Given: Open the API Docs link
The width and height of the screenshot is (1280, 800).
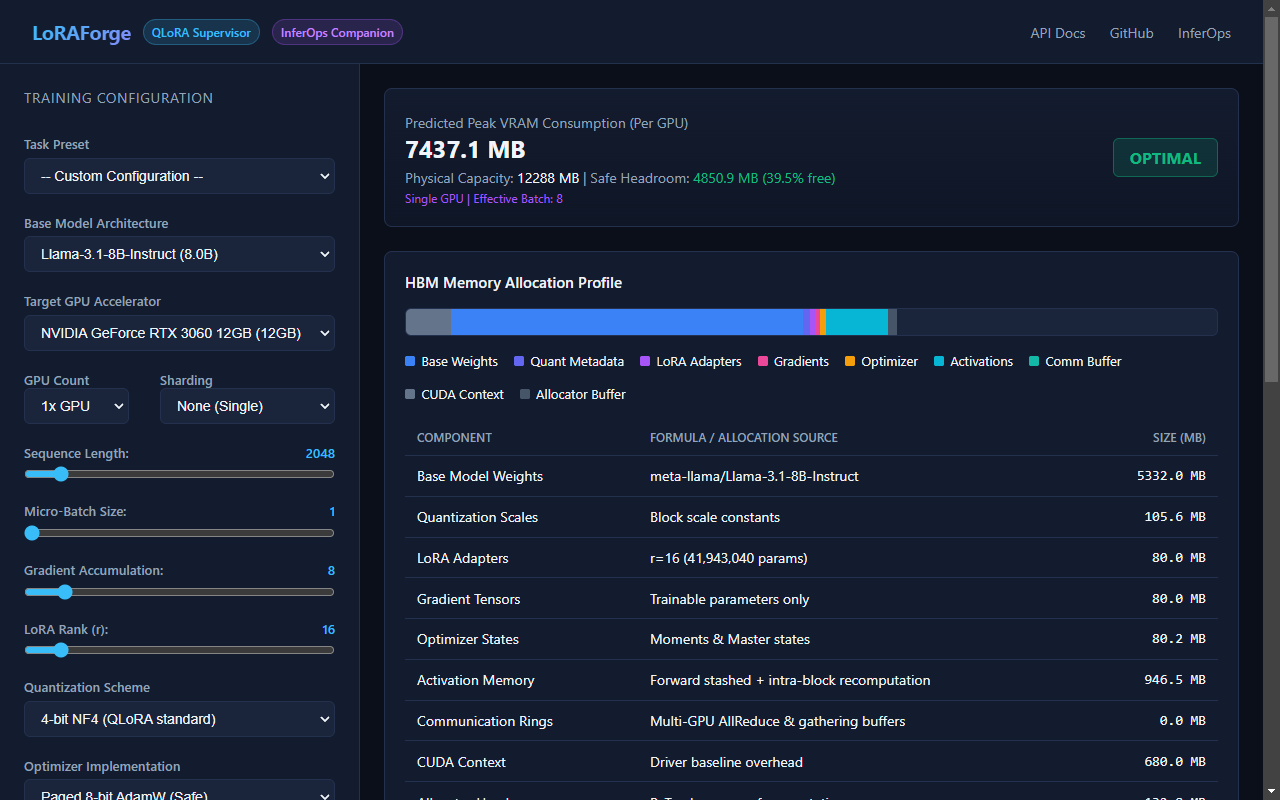Looking at the screenshot, I should (x=1058, y=33).
